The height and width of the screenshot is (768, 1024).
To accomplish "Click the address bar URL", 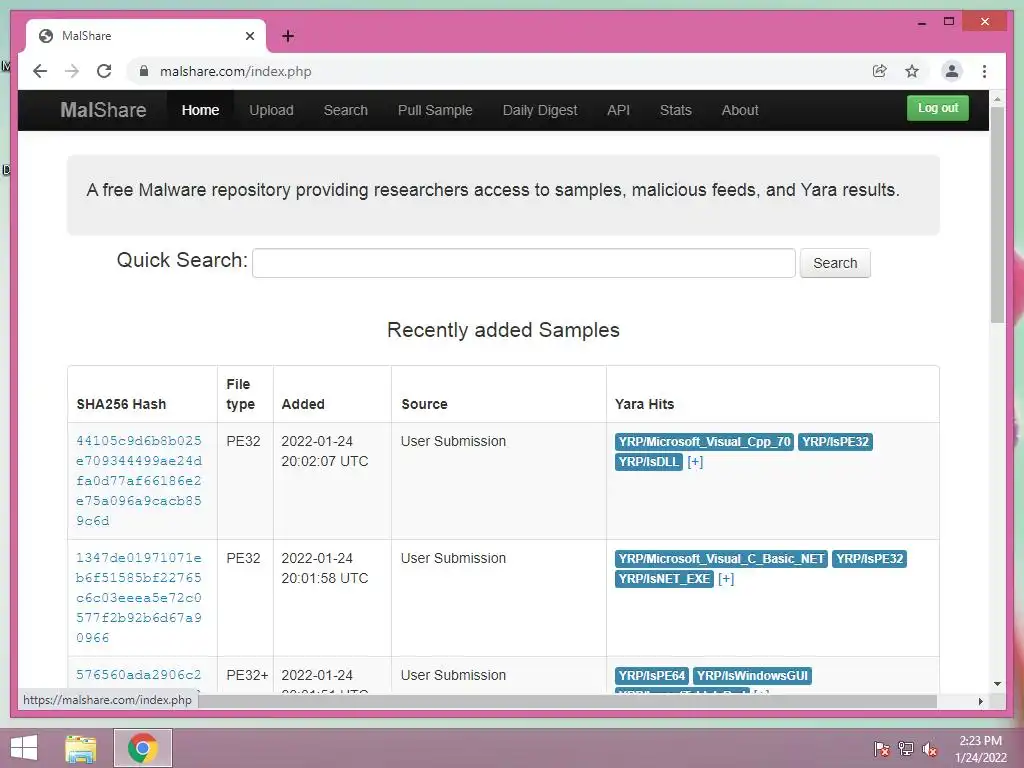I will tap(236, 71).
